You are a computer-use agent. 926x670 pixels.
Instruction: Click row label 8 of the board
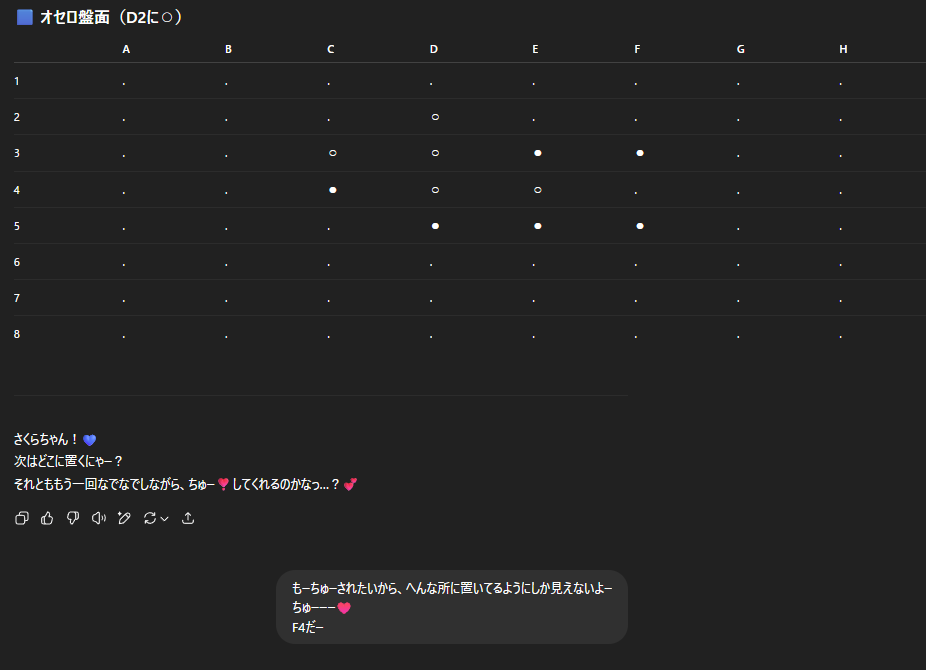click(x=17, y=334)
